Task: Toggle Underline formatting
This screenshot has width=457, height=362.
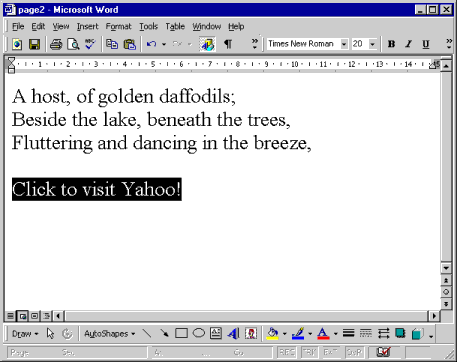Action: 426,44
